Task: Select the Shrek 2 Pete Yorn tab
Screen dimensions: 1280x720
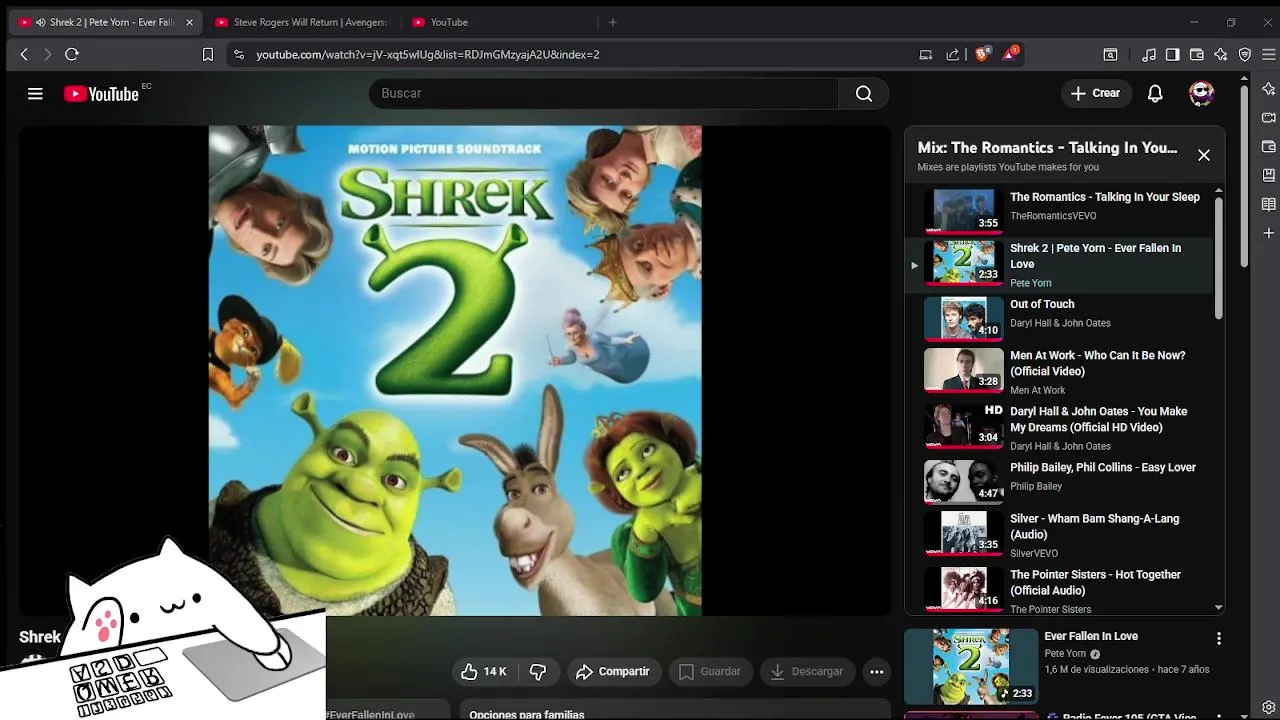Action: pos(105,22)
